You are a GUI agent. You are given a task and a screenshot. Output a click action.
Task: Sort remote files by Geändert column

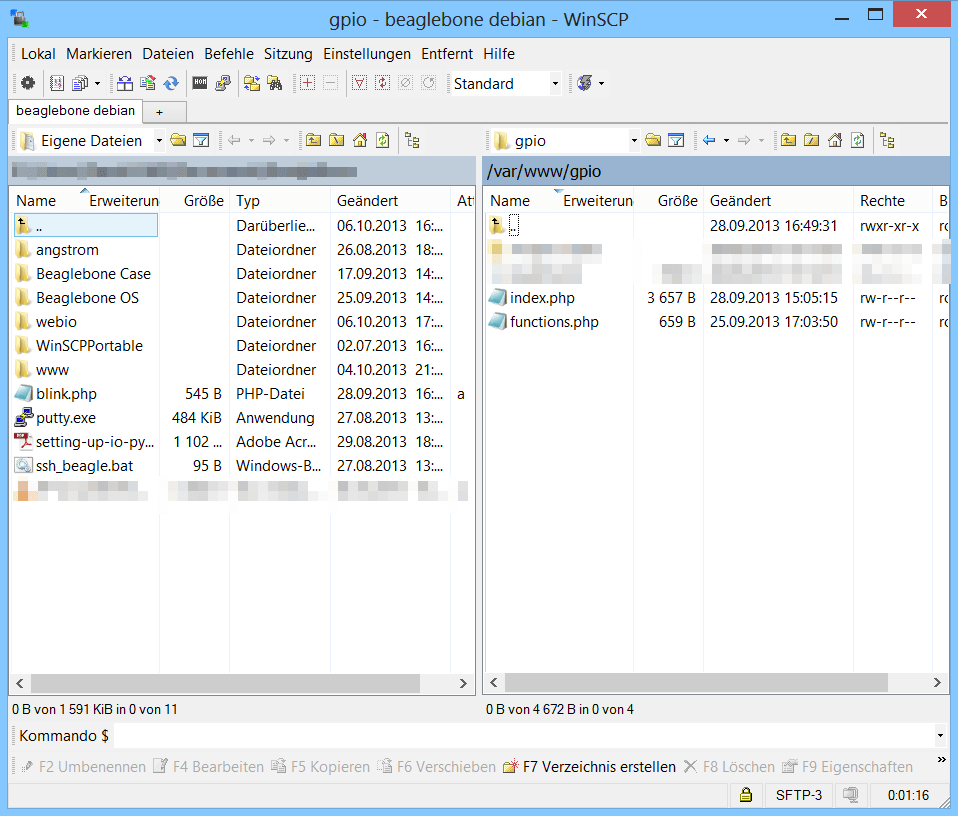(x=778, y=200)
